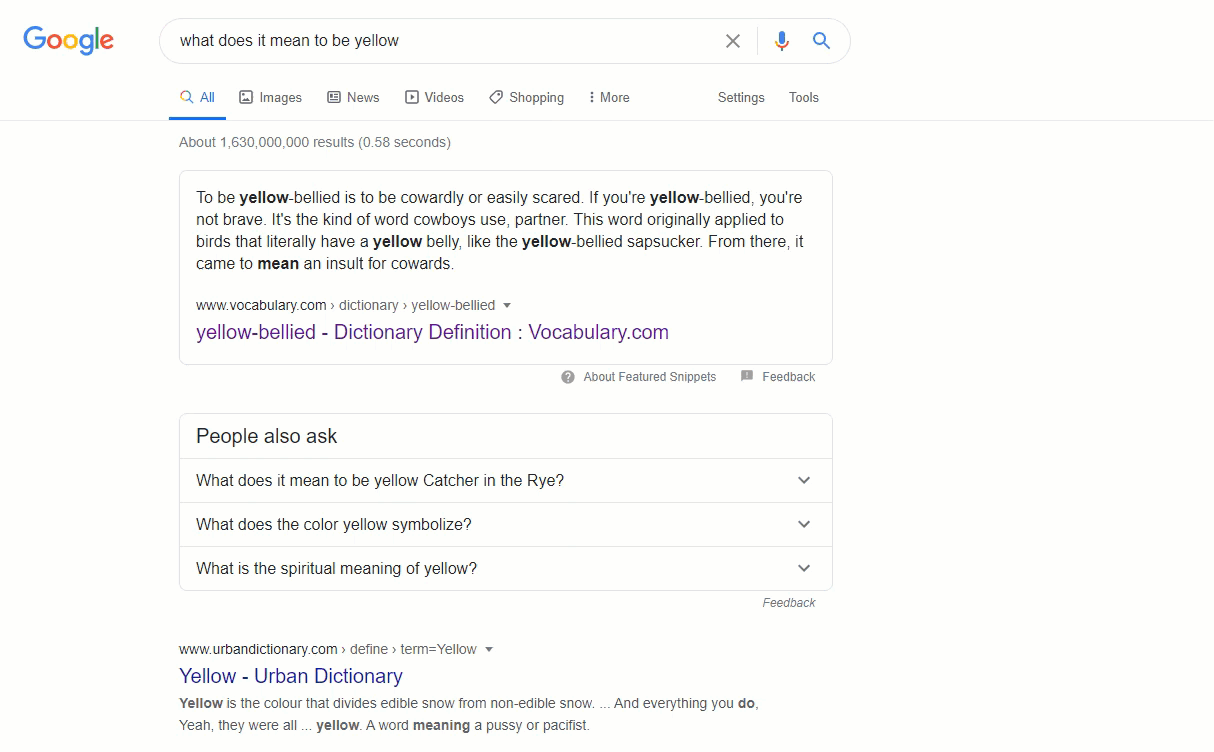Screen dimensions: 1214x752
Task: Switch to the Images tab
Action: click(270, 98)
